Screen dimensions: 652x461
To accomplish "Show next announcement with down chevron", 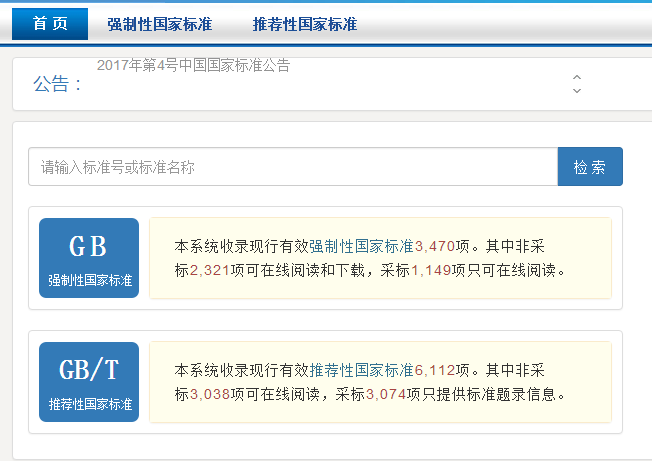I will pyautogui.click(x=576, y=91).
